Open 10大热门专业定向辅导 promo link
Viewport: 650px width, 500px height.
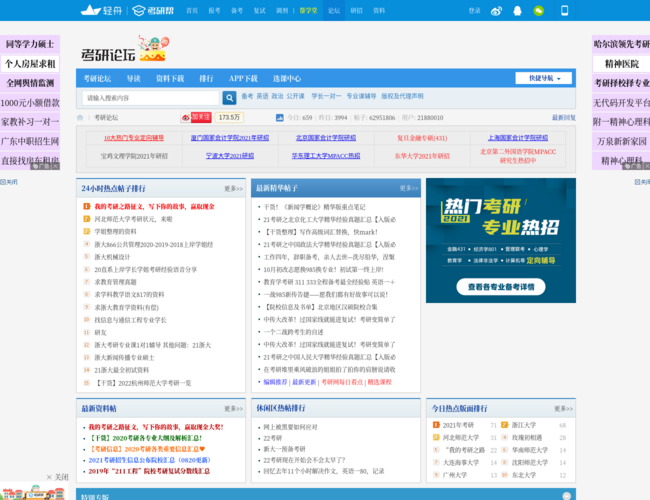coord(133,138)
